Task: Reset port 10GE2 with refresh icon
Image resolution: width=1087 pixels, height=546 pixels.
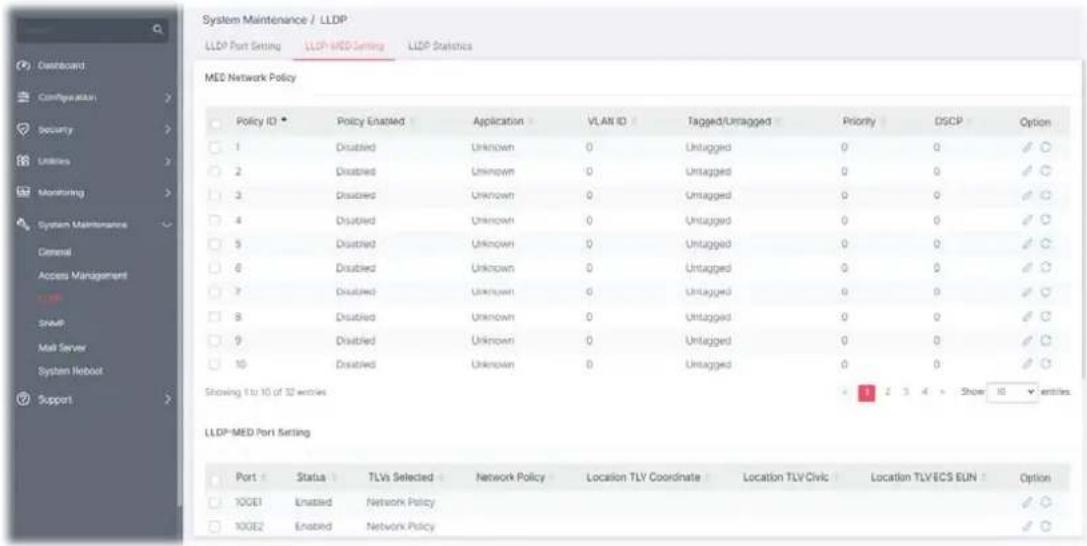Action: point(1045,527)
